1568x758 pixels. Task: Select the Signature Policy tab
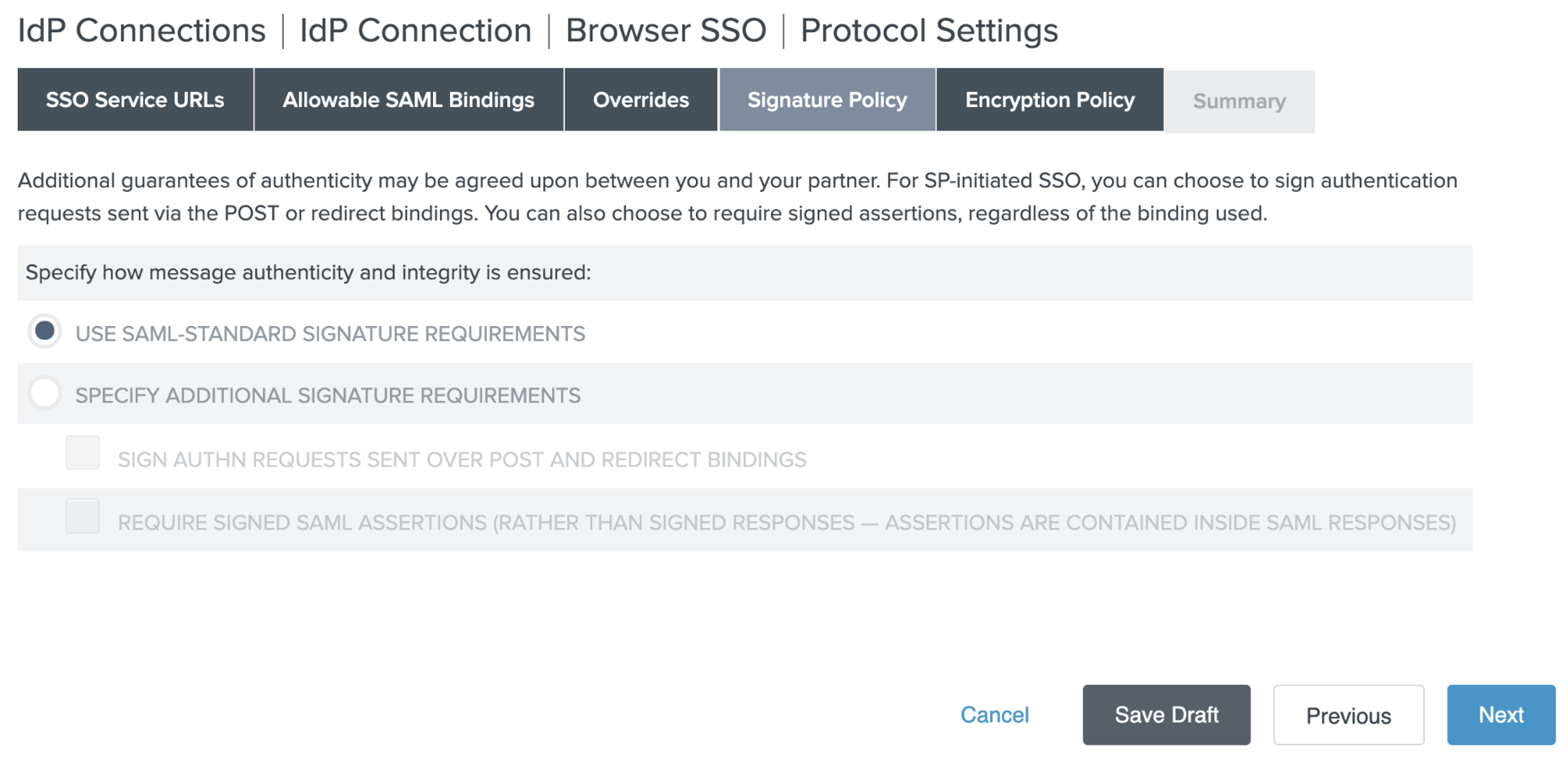[x=827, y=100]
